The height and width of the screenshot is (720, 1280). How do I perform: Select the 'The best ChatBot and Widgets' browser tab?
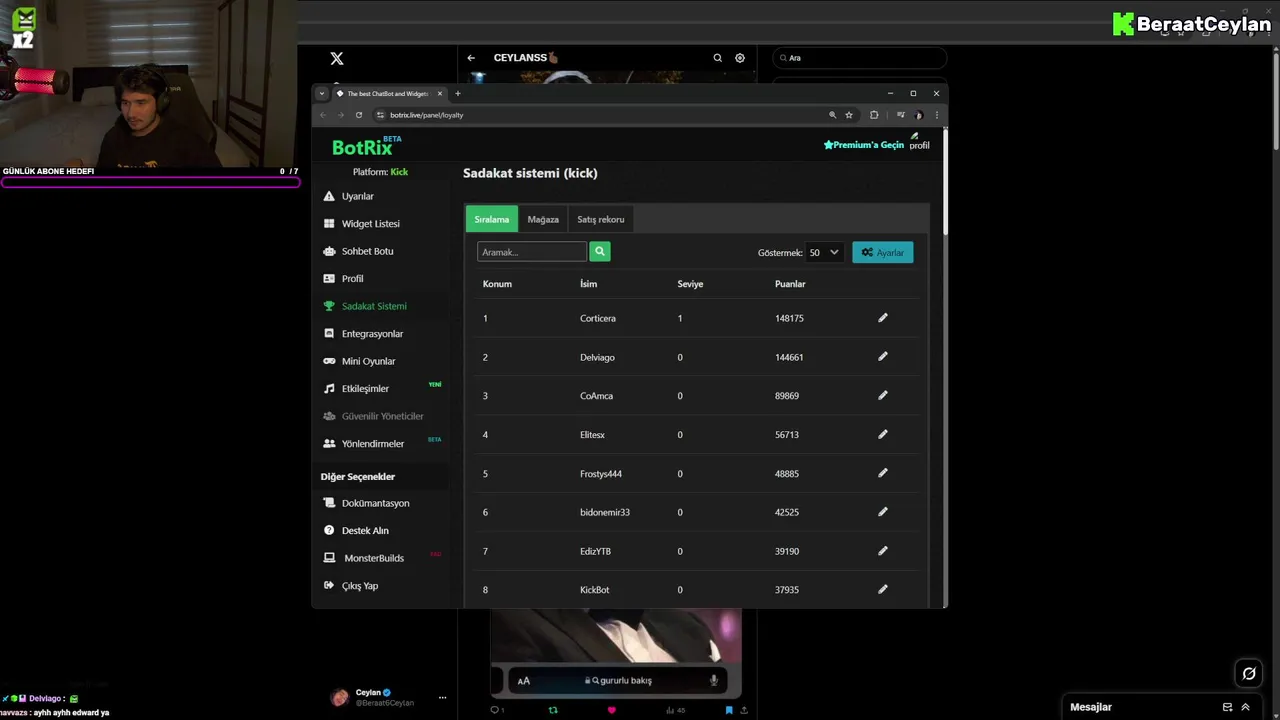point(388,94)
